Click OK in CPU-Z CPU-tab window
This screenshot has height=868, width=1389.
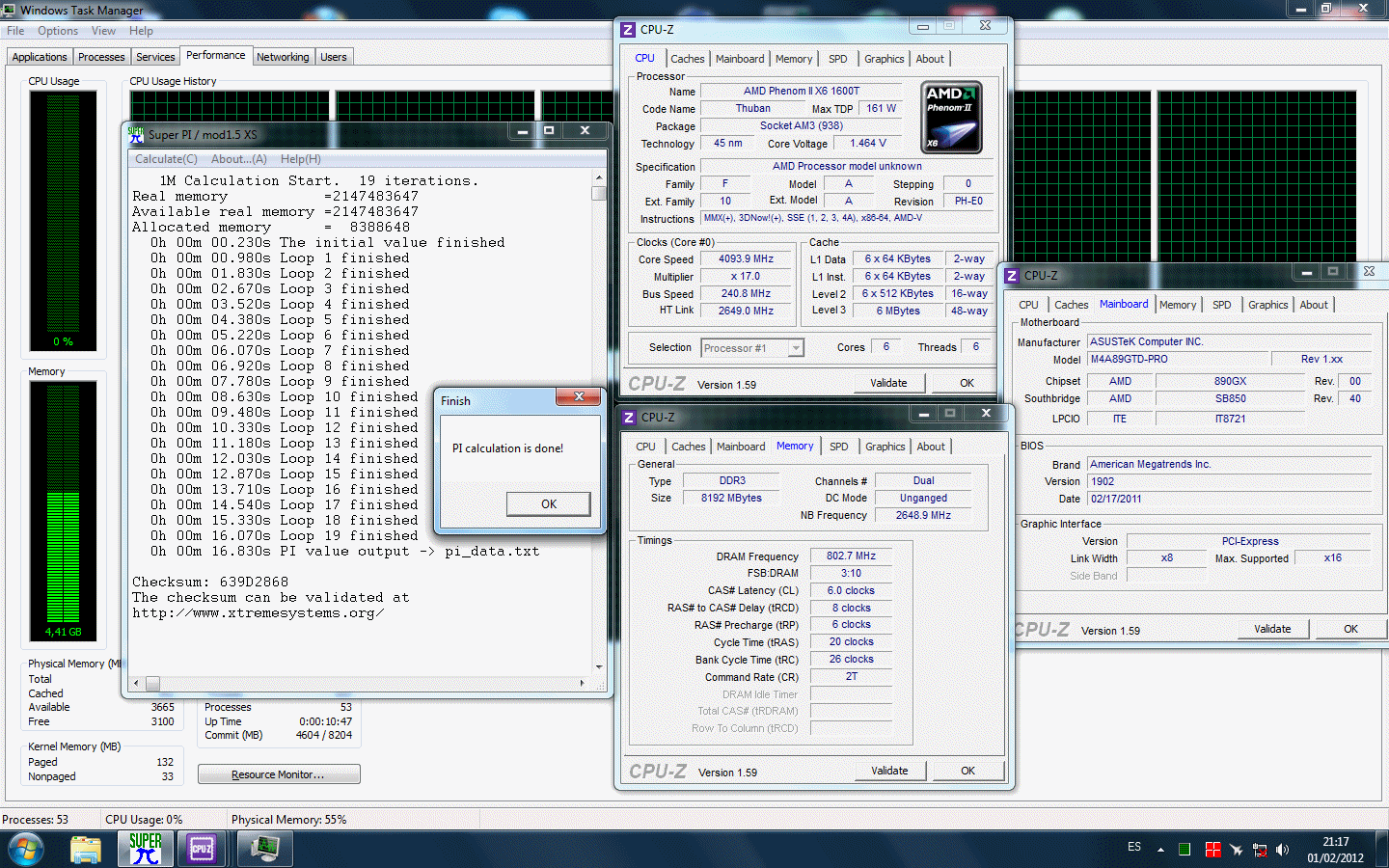967,383
